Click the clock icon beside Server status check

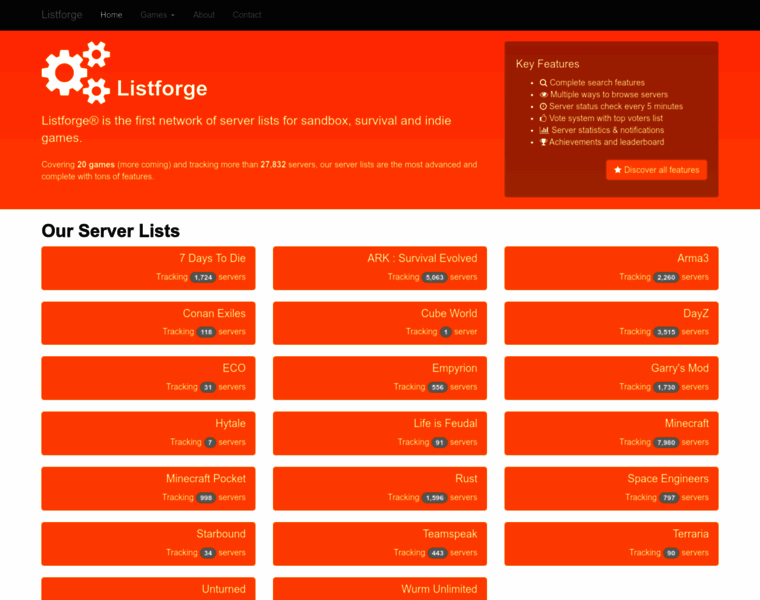(x=543, y=107)
